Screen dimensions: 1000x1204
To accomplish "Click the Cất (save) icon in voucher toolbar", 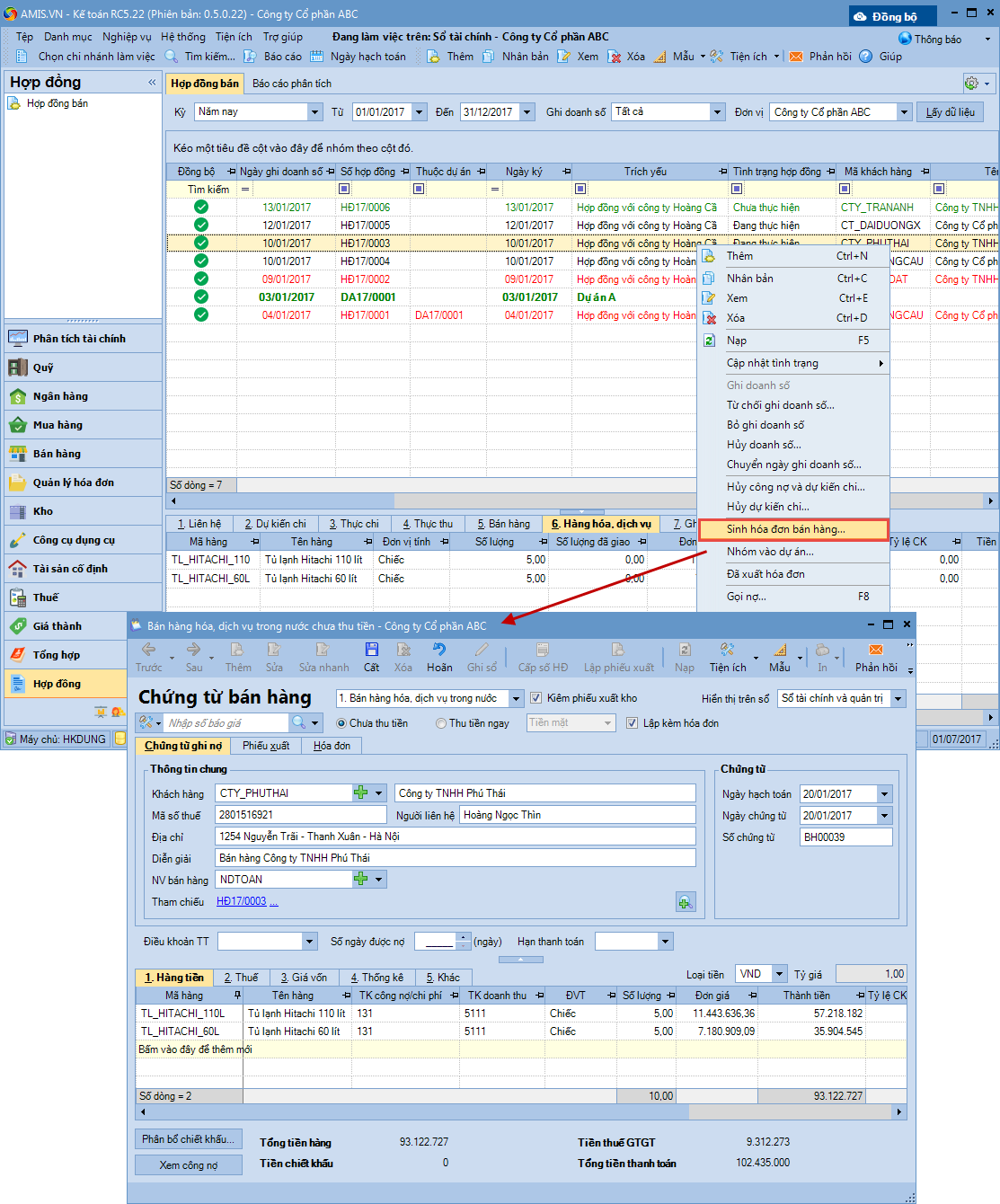I will [371, 650].
